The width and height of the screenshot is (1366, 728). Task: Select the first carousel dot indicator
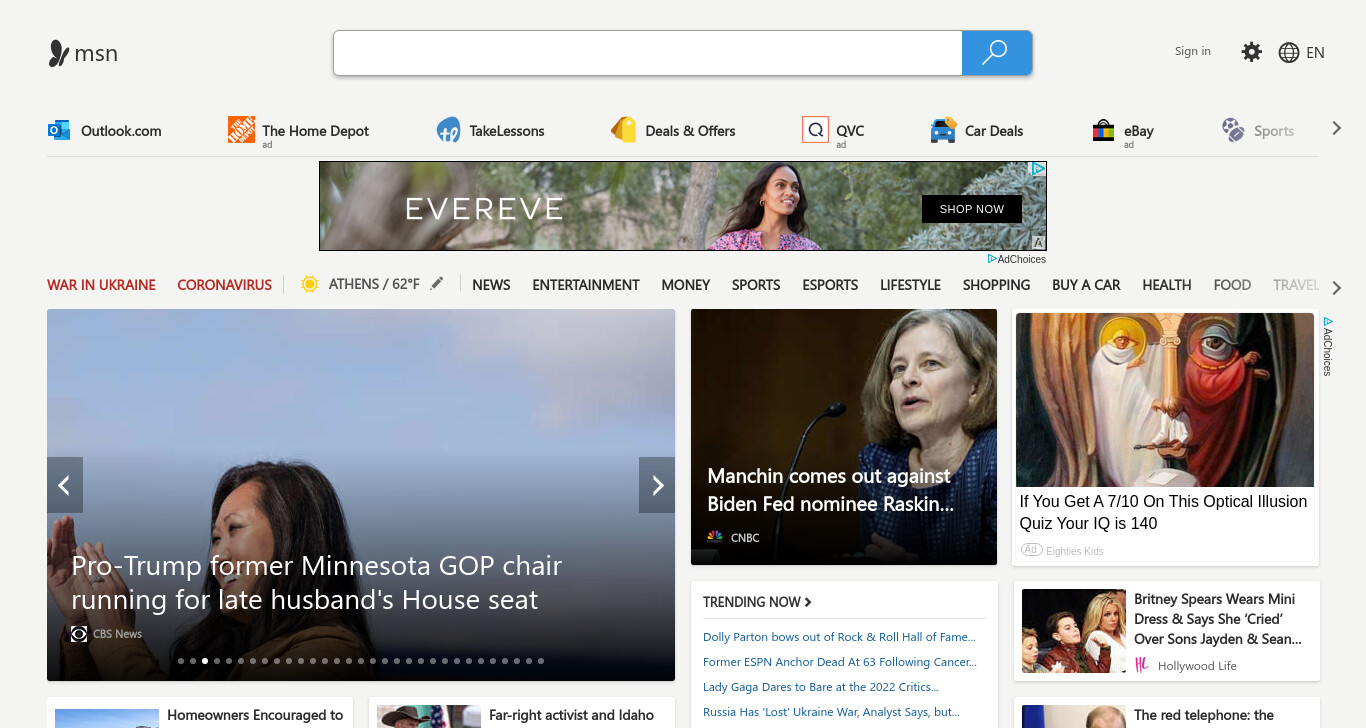click(x=181, y=661)
